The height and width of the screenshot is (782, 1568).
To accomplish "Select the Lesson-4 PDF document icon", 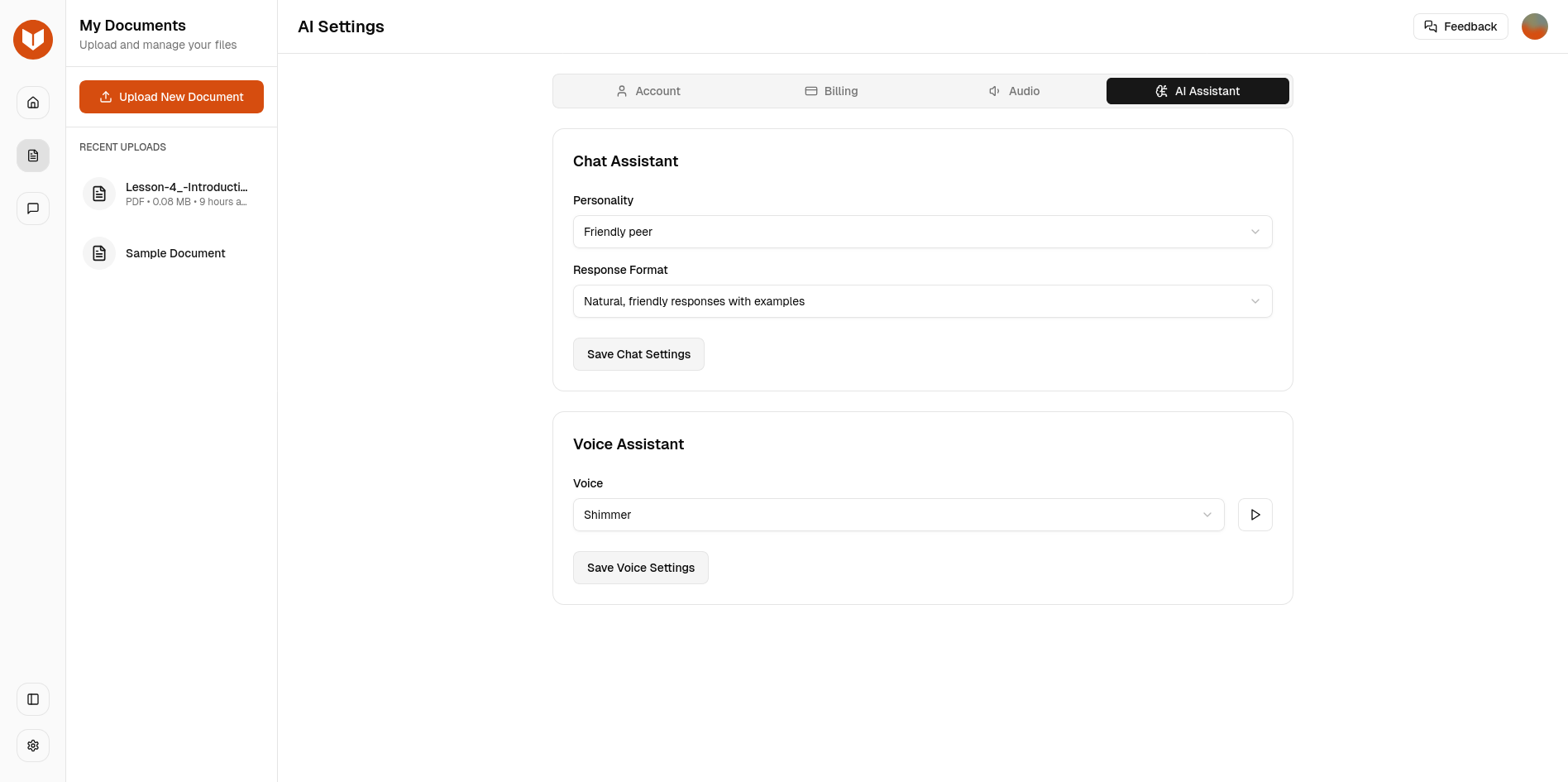I will (x=98, y=193).
